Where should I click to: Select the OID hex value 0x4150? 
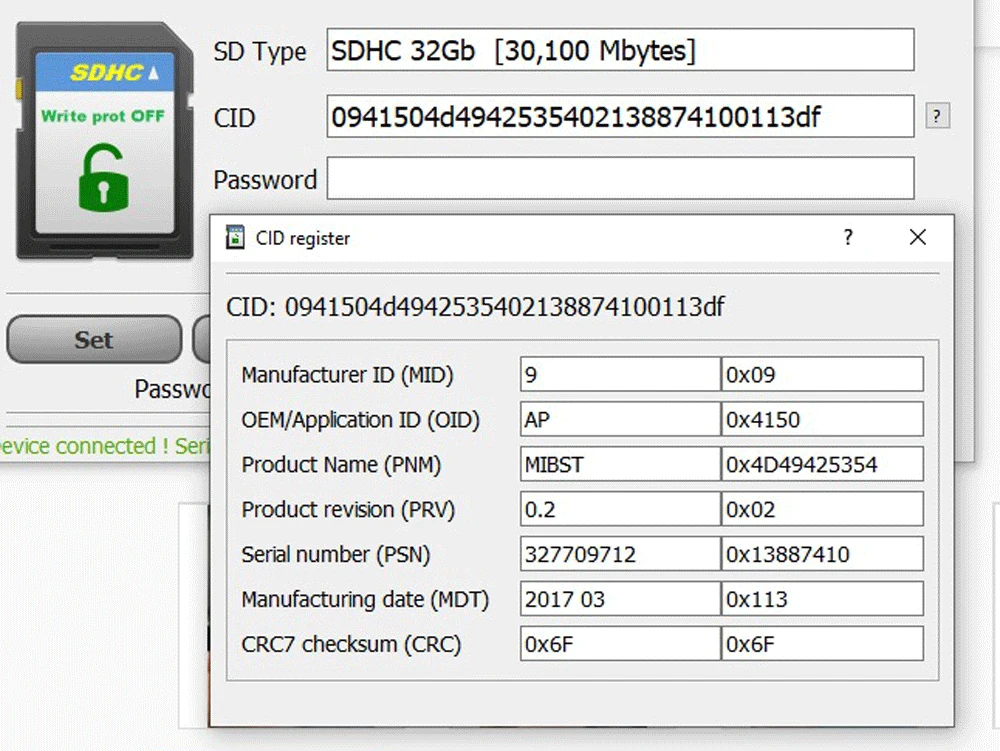pyautogui.click(x=821, y=420)
